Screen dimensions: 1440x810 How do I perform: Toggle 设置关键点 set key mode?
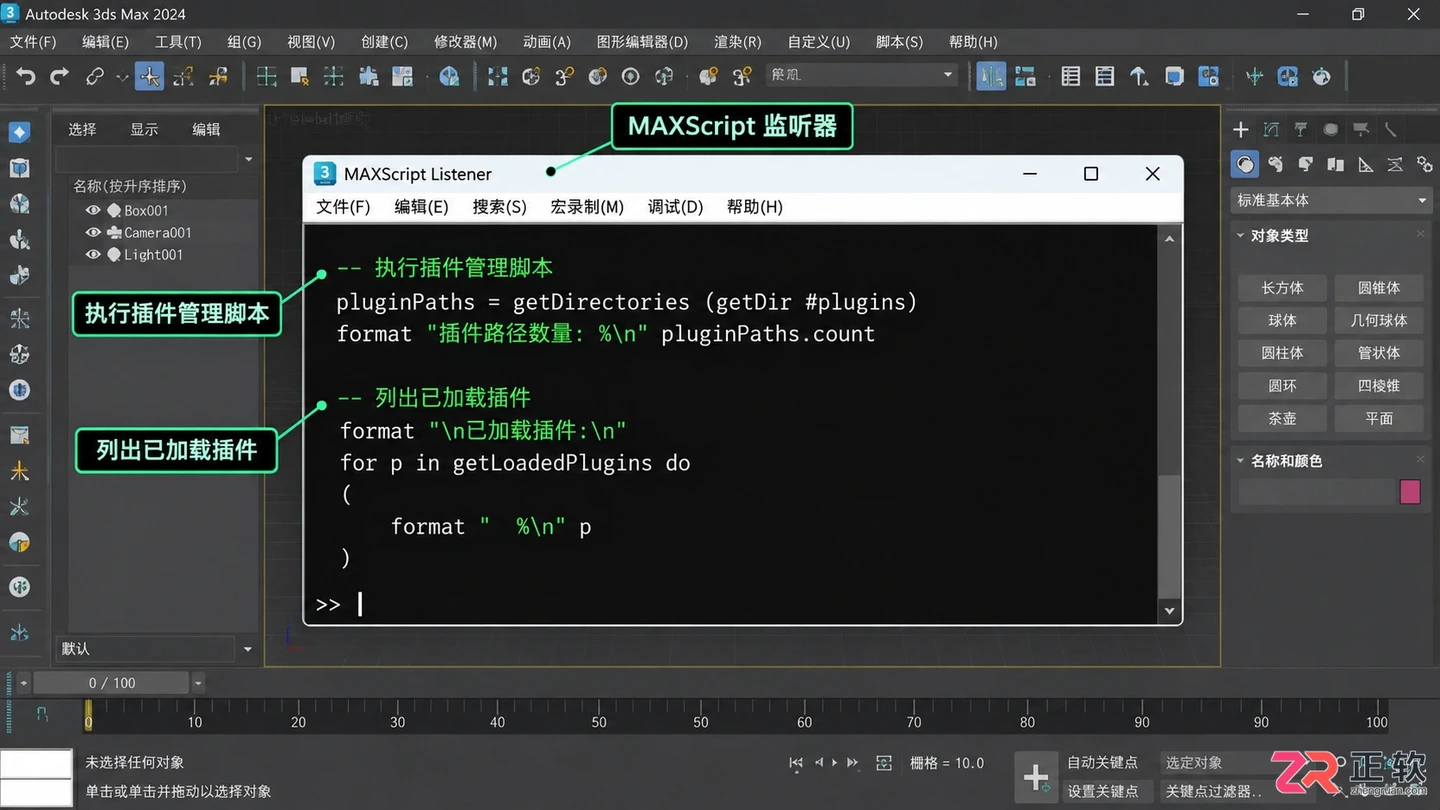tap(1102, 791)
